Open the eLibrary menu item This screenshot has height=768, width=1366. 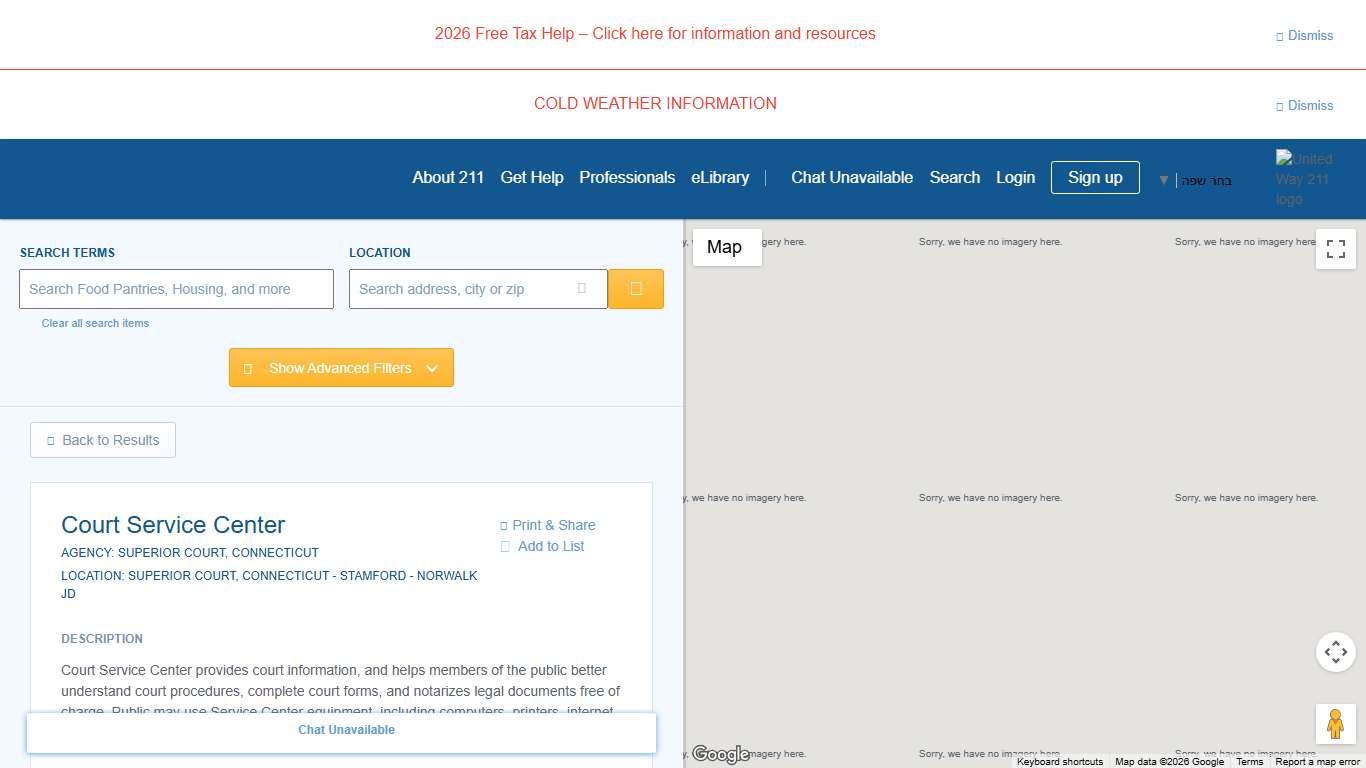point(719,177)
